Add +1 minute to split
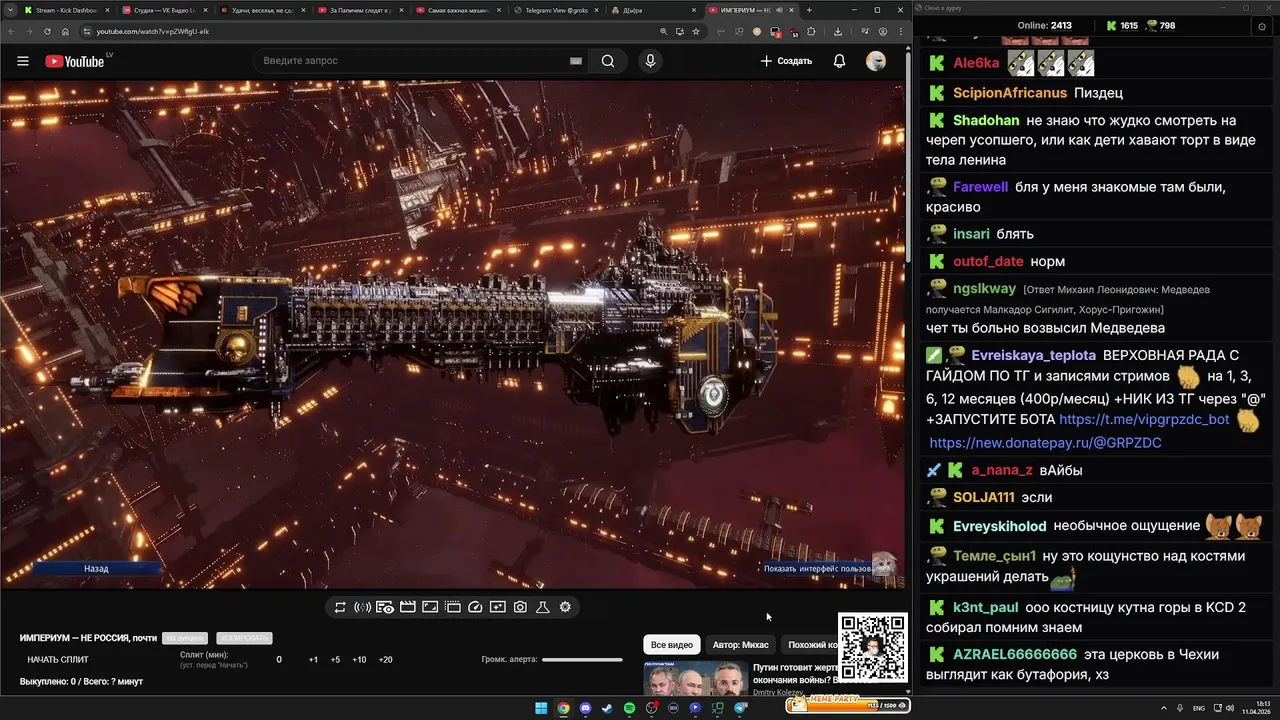The height and width of the screenshot is (720, 1280). tap(313, 660)
